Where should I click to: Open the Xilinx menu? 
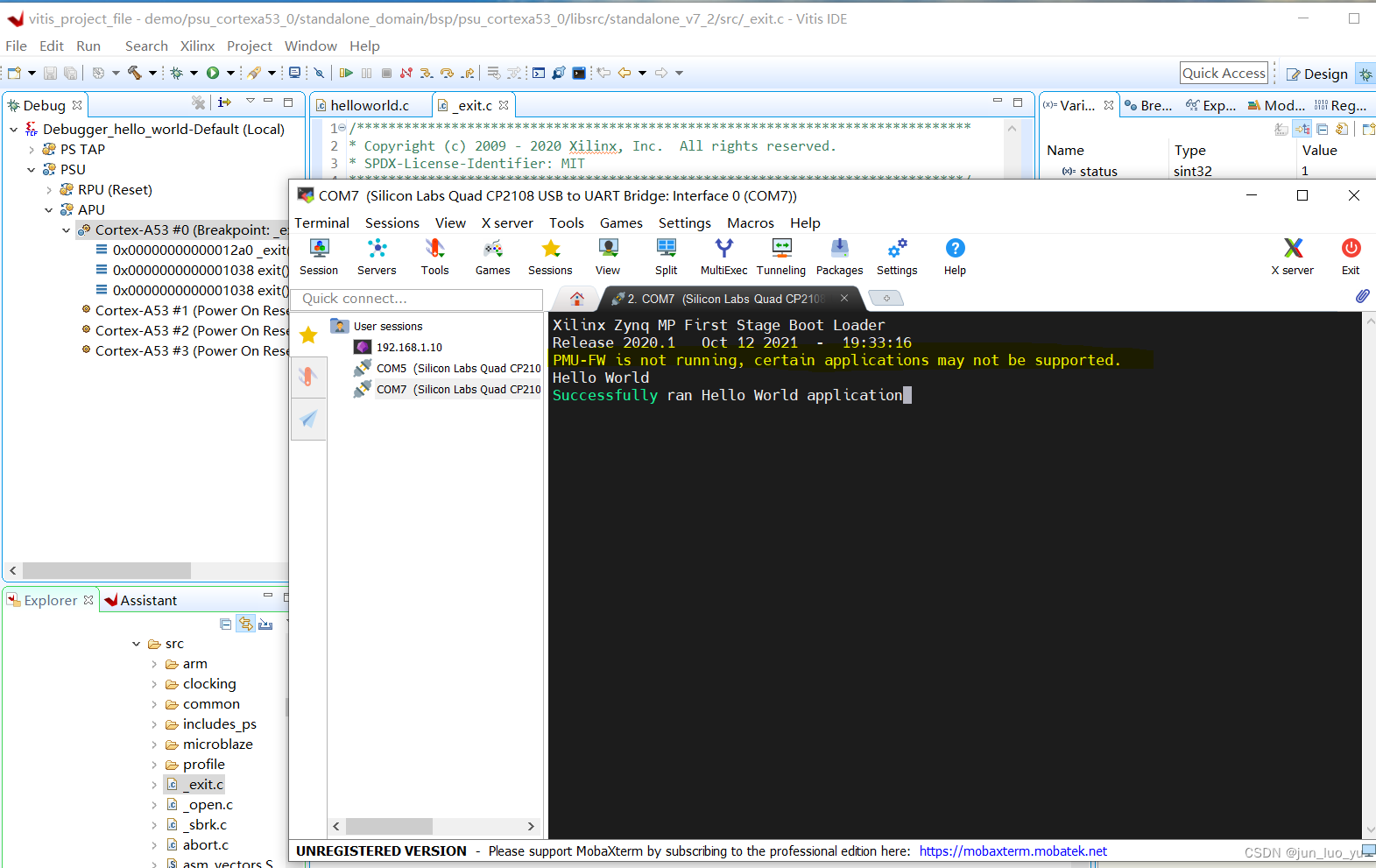click(197, 46)
